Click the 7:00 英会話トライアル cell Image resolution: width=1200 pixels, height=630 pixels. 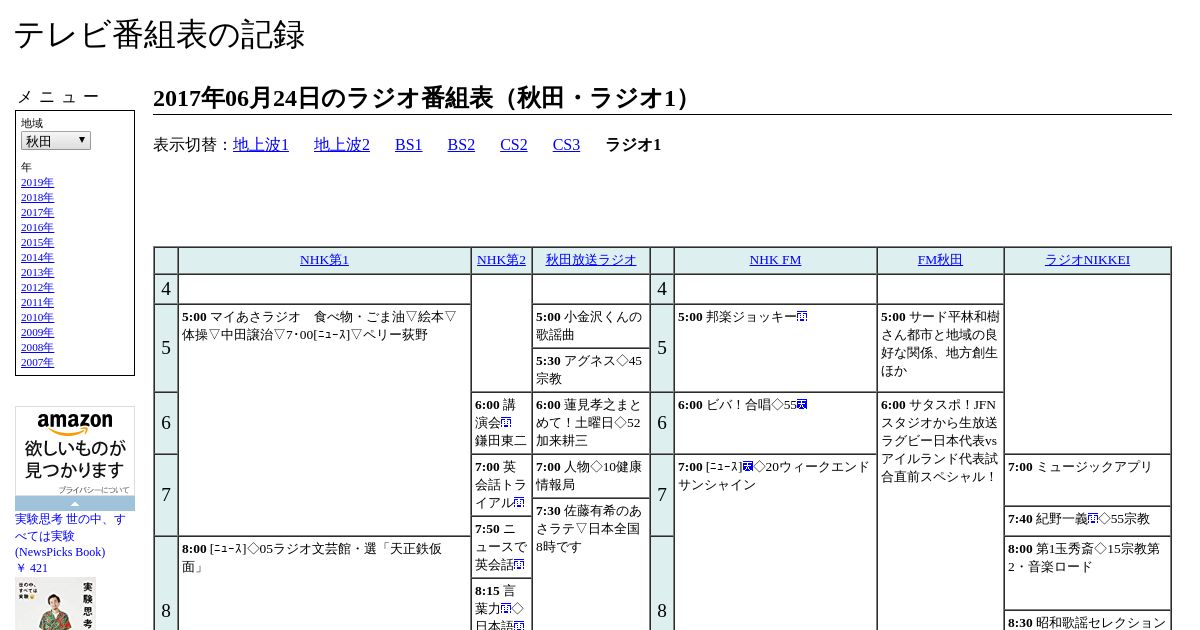tap(501, 485)
